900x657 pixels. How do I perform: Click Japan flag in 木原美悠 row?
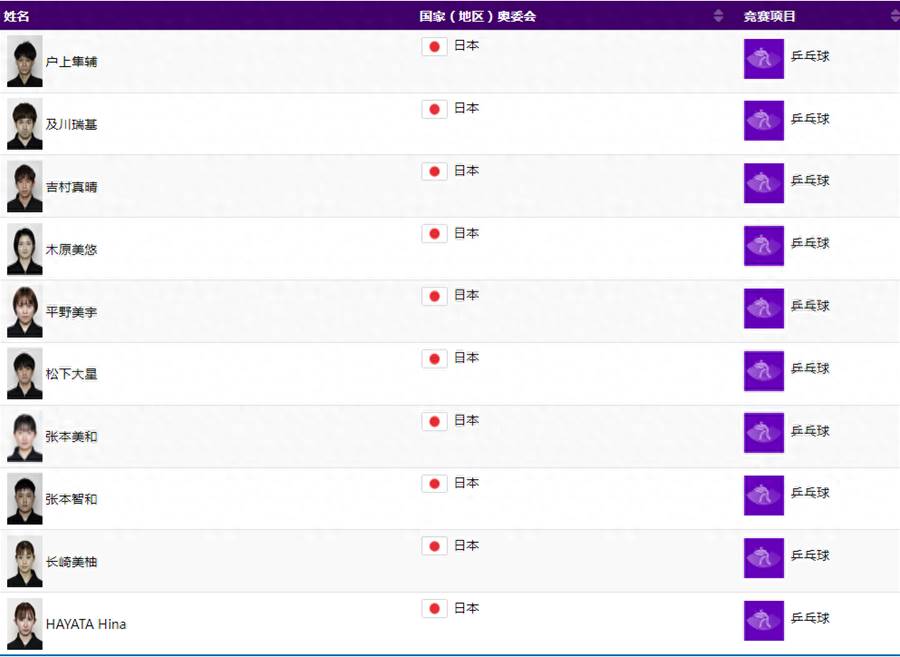click(435, 234)
